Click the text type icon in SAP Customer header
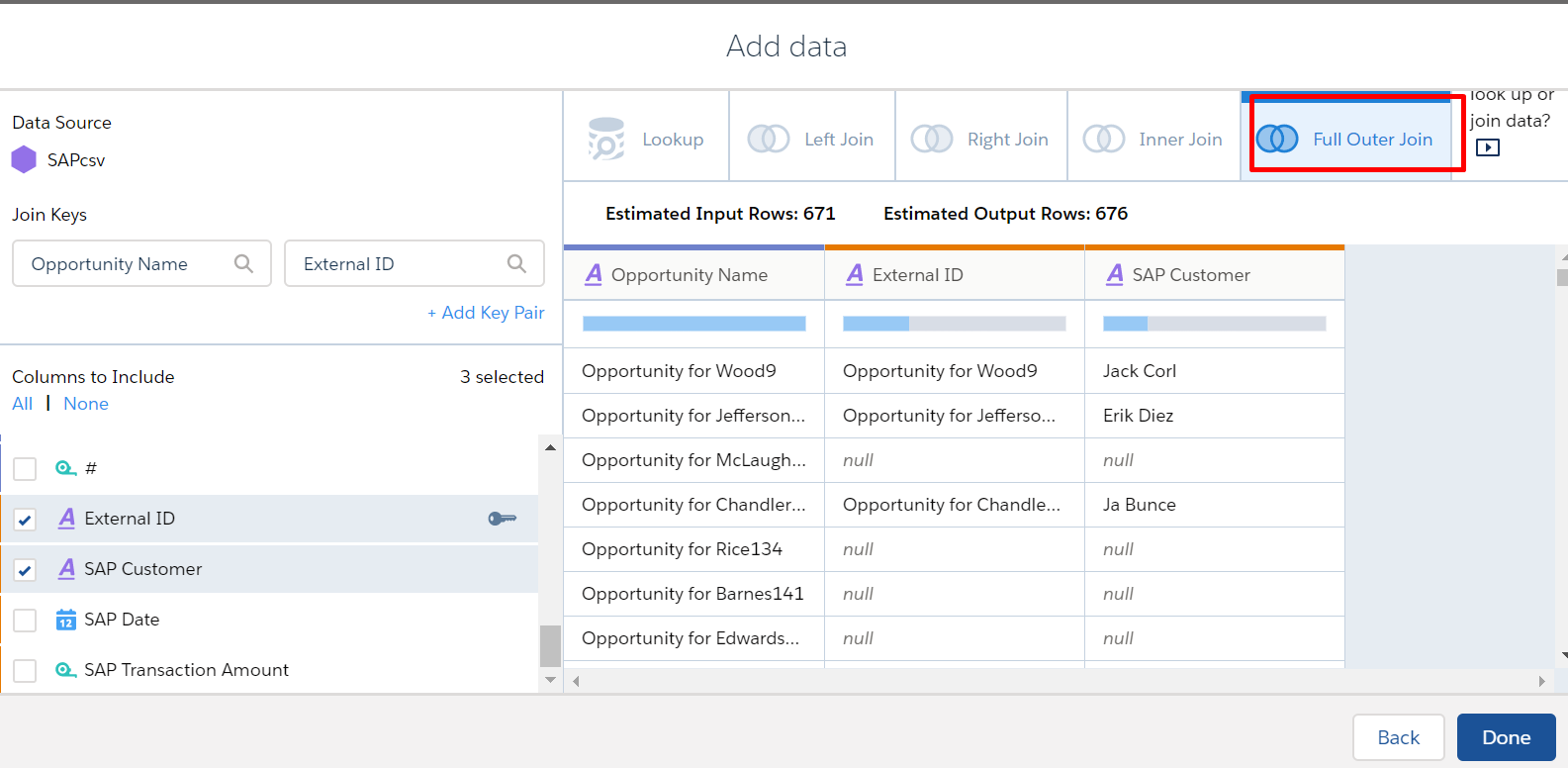1568x768 pixels. (1115, 274)
